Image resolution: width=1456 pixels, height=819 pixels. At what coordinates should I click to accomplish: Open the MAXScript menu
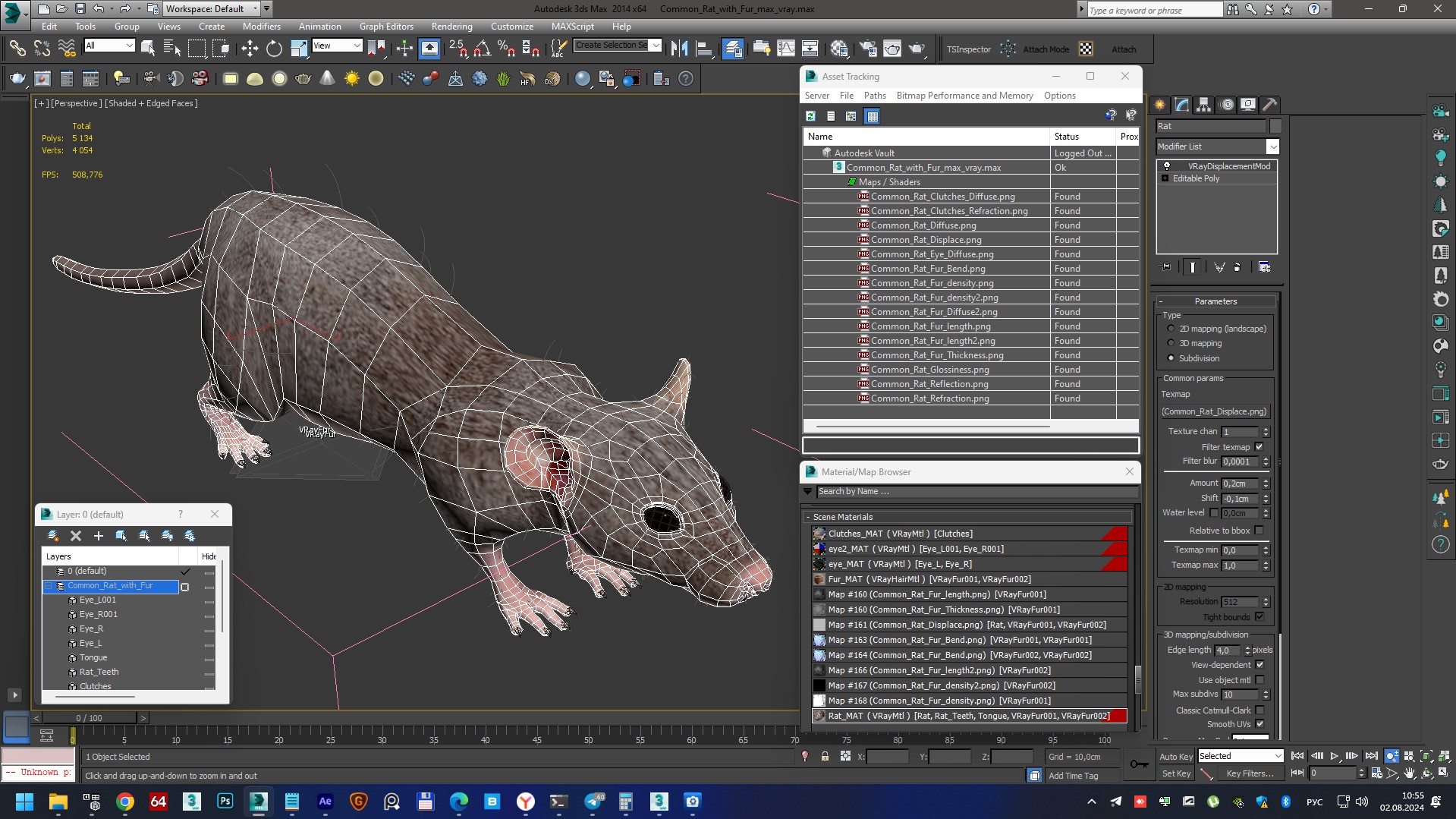(572, 26)
